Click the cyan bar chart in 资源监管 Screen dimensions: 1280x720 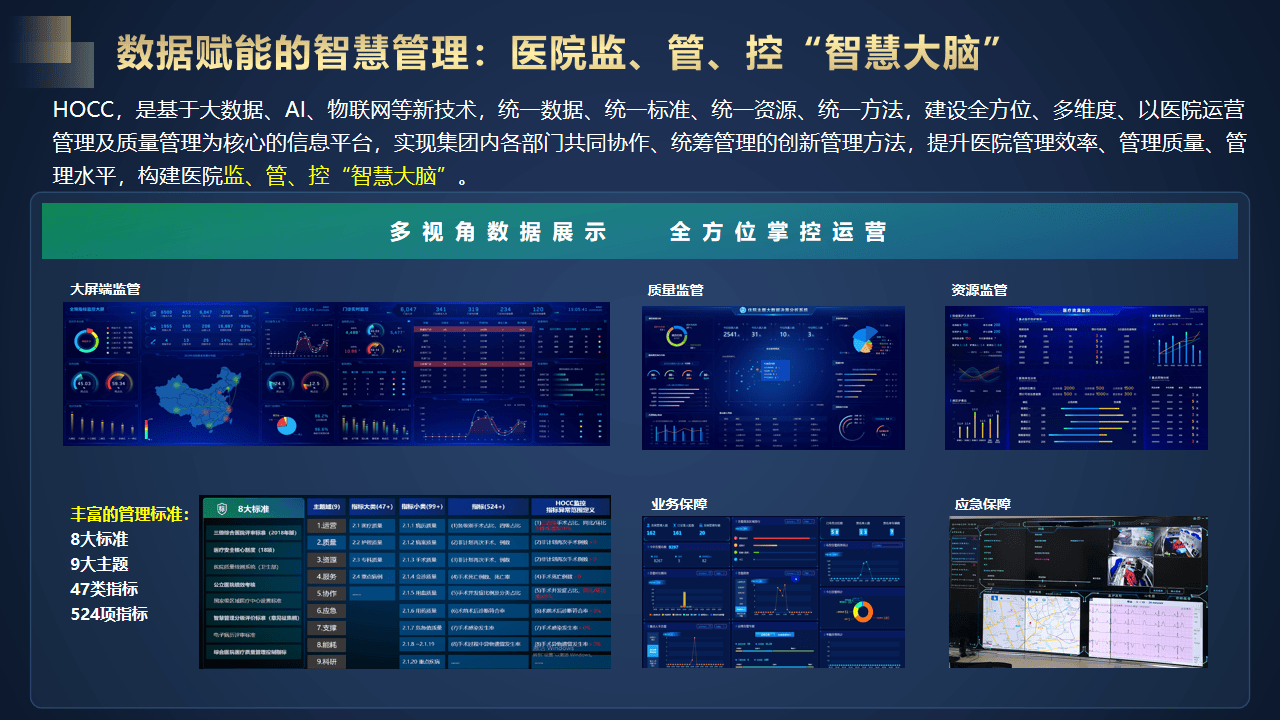(x=1180, y=345)
